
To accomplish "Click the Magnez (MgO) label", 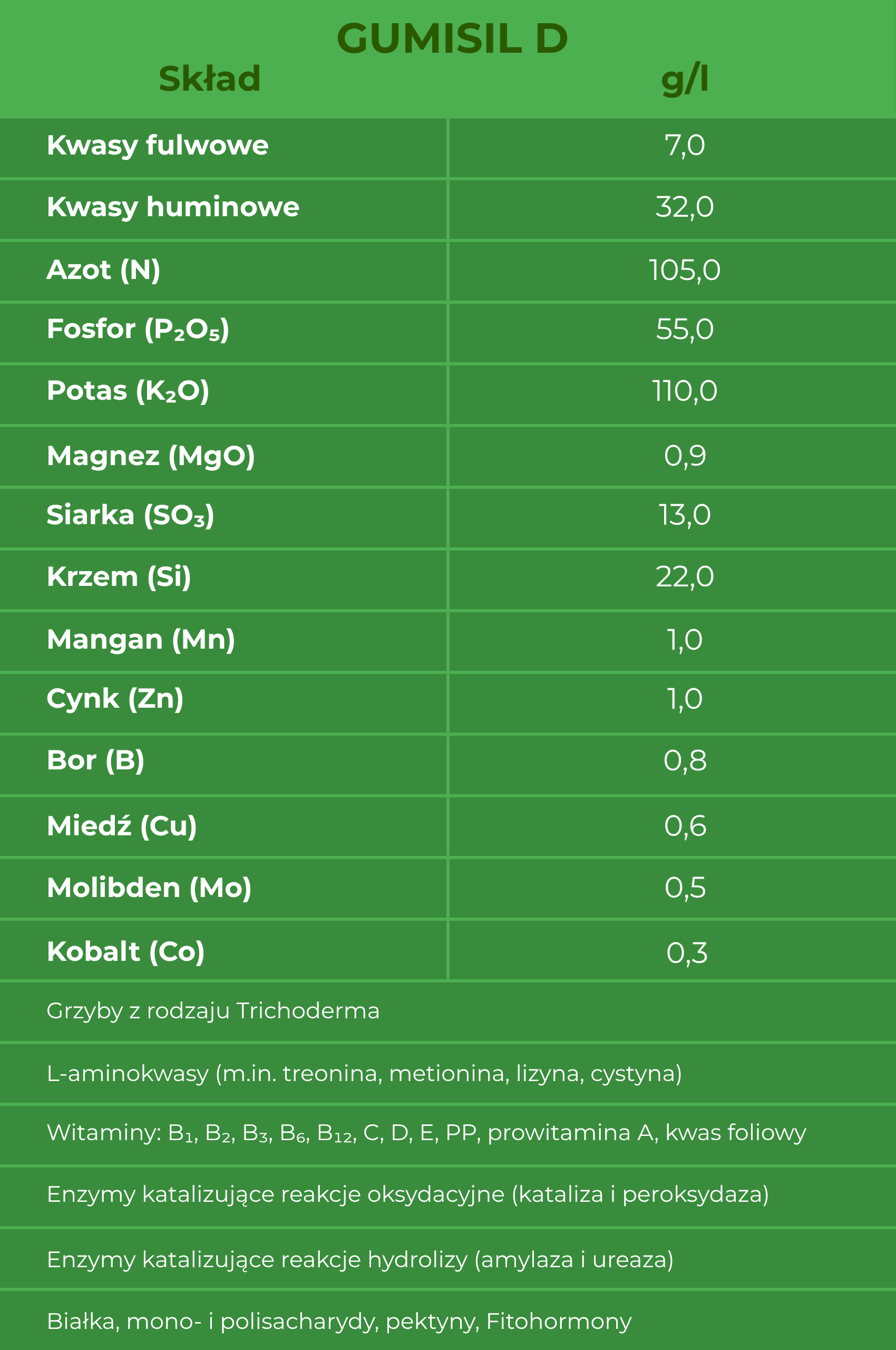I will point(151,456).
